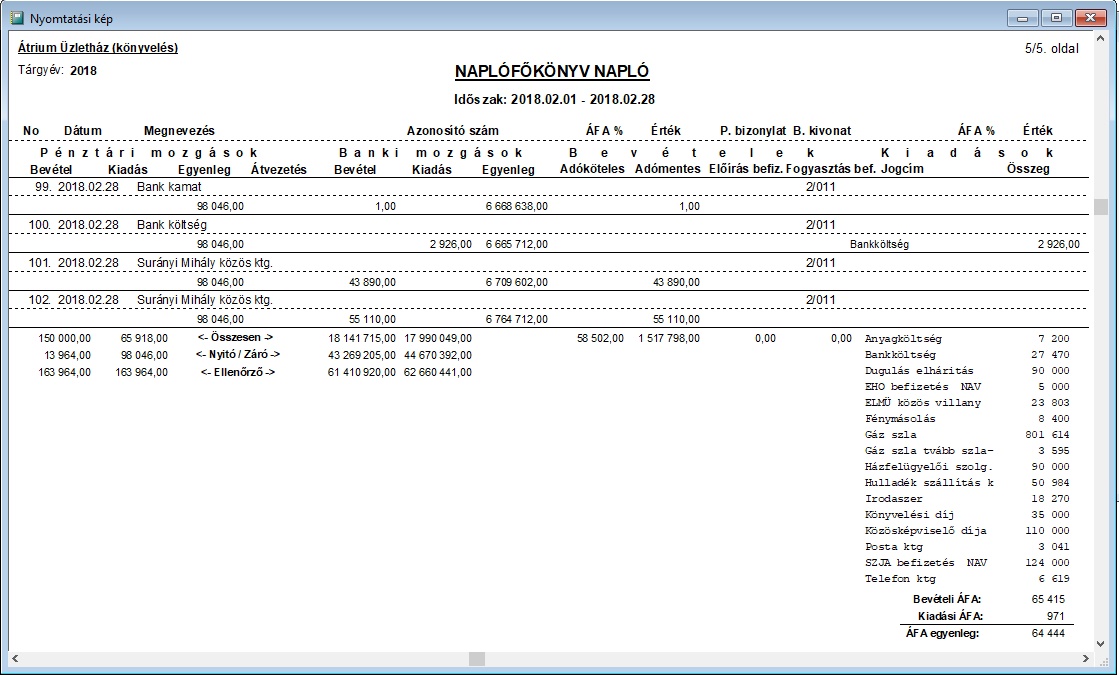Click the 5/5. oldal page indicator
Image resolution: width=1119 pixels, height=675 pixels.
[x=1051, y=48]
